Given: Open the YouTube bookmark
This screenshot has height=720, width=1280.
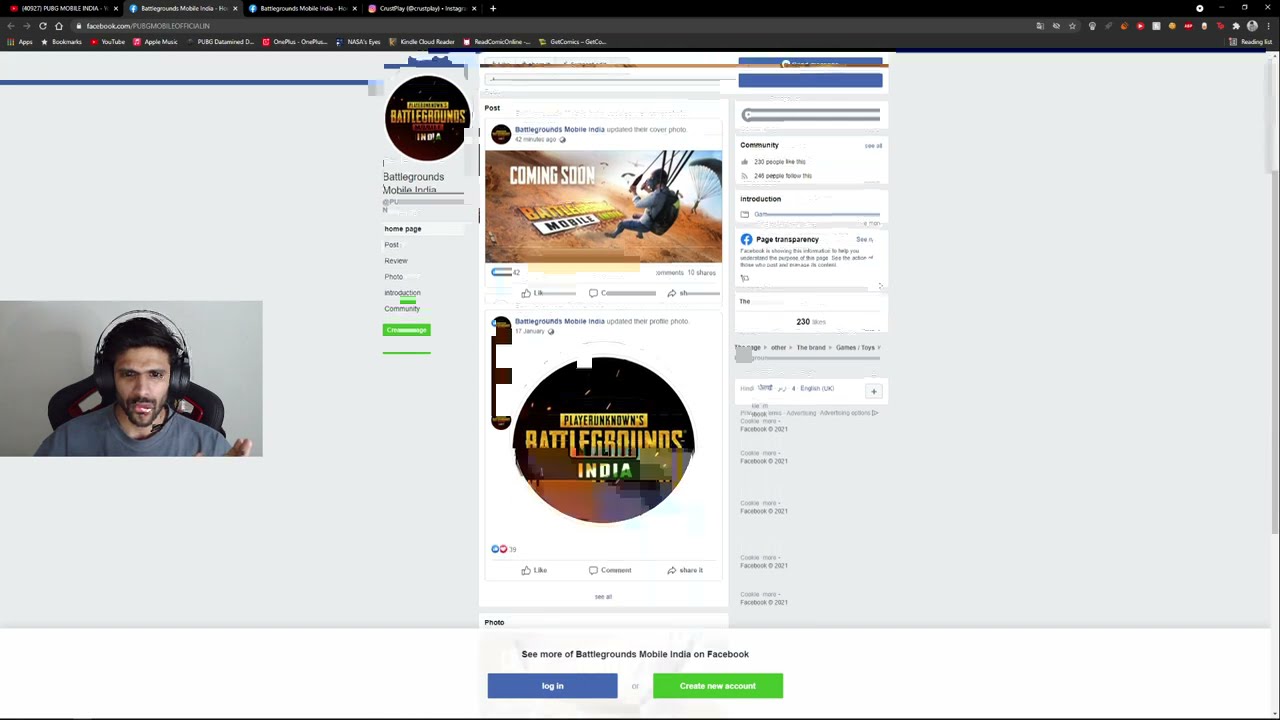Looking at the screenshot, I should coord(108,42).
